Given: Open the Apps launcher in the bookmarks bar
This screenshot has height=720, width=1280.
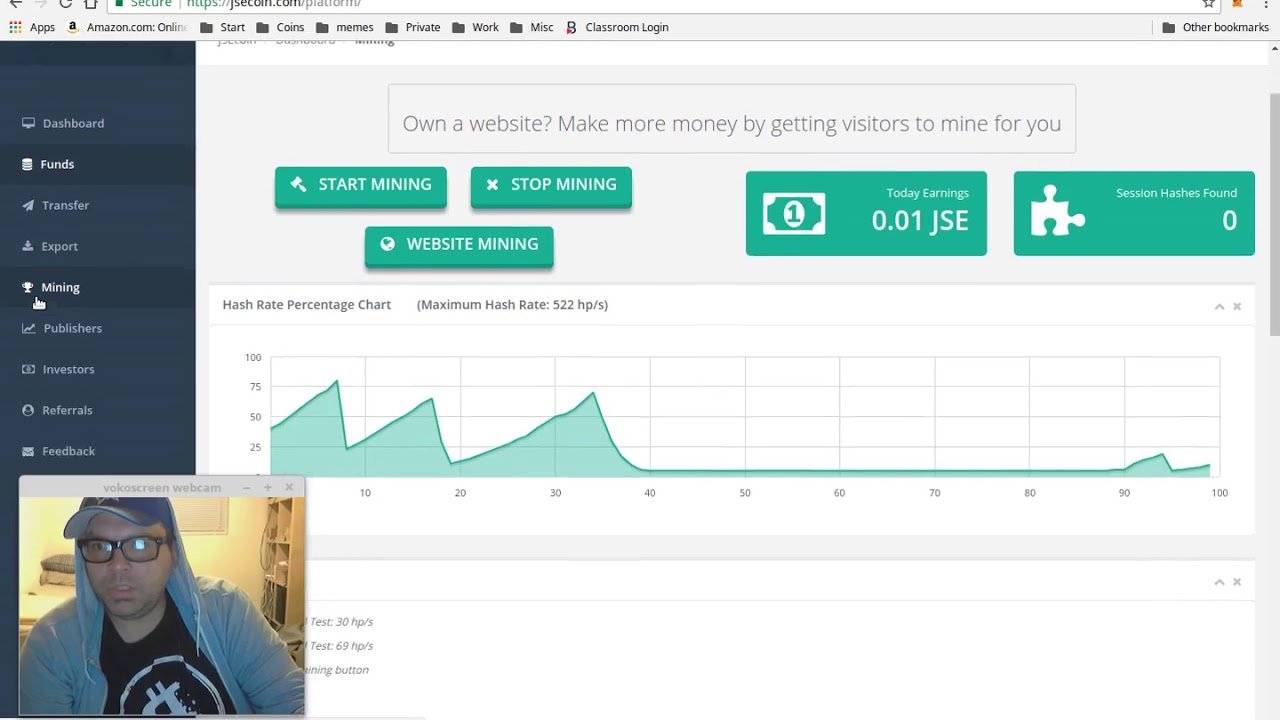Looking at the screenshot, I should [32, 27].
